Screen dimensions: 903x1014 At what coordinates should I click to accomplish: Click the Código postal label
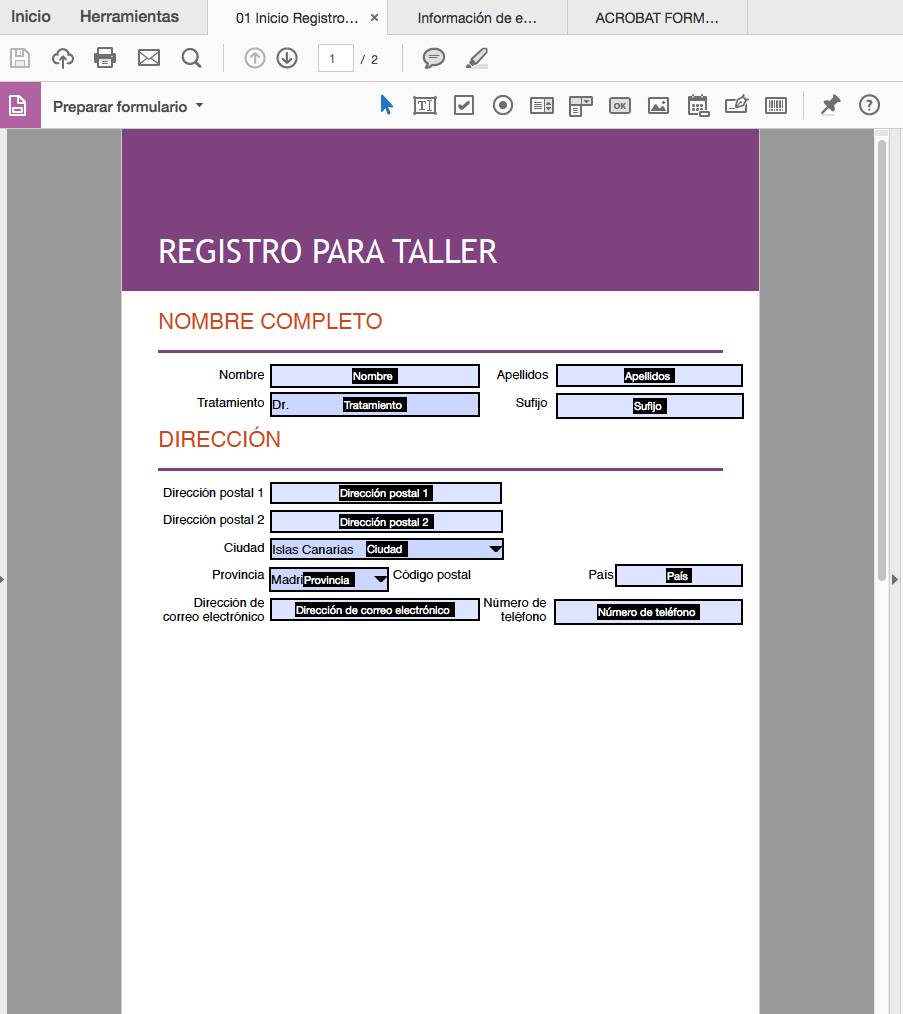pyautogui.click(x=431, y=575)
